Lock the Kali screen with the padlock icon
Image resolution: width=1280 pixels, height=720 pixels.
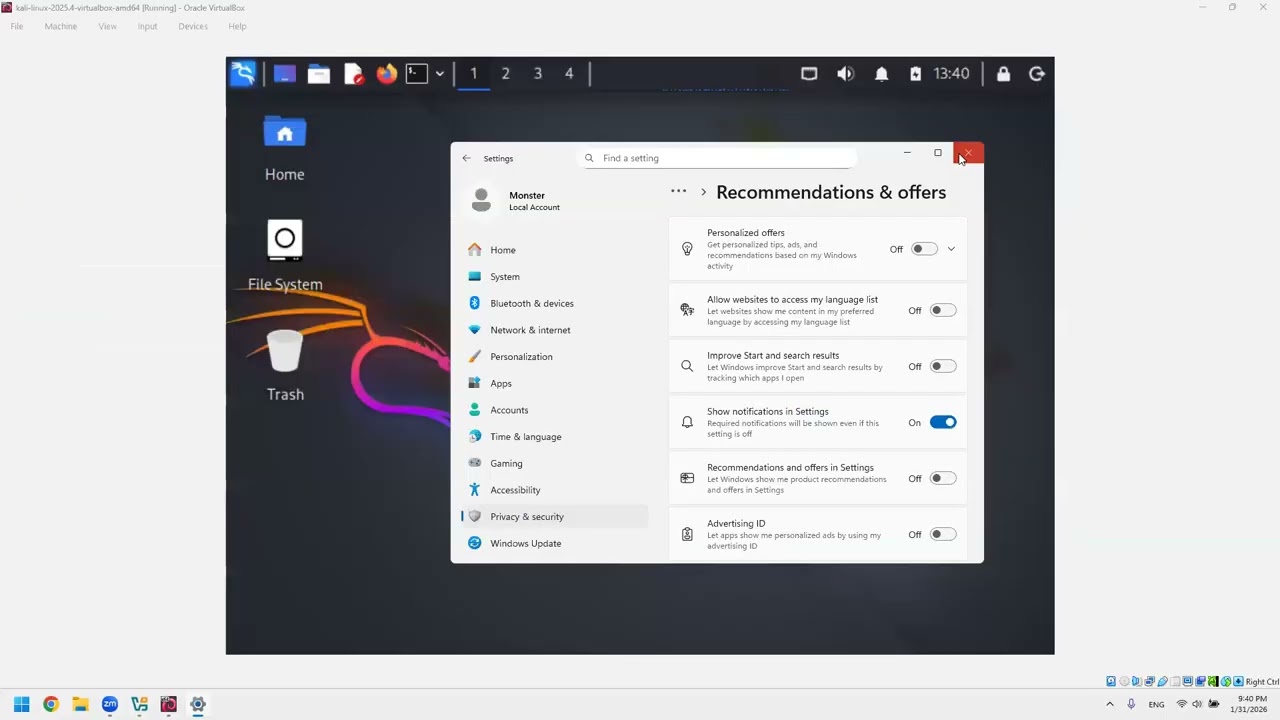click(x=1003, y=73)
